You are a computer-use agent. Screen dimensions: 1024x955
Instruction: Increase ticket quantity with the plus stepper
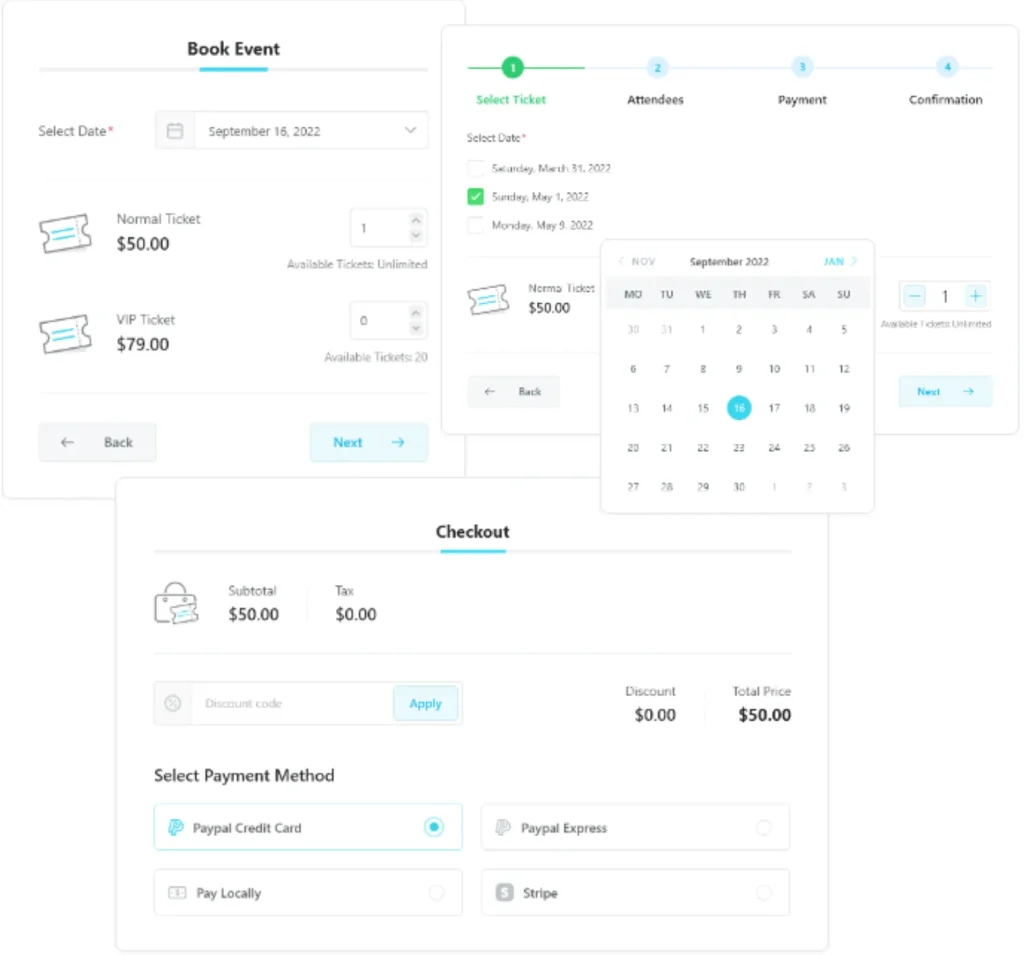point(975,296)
